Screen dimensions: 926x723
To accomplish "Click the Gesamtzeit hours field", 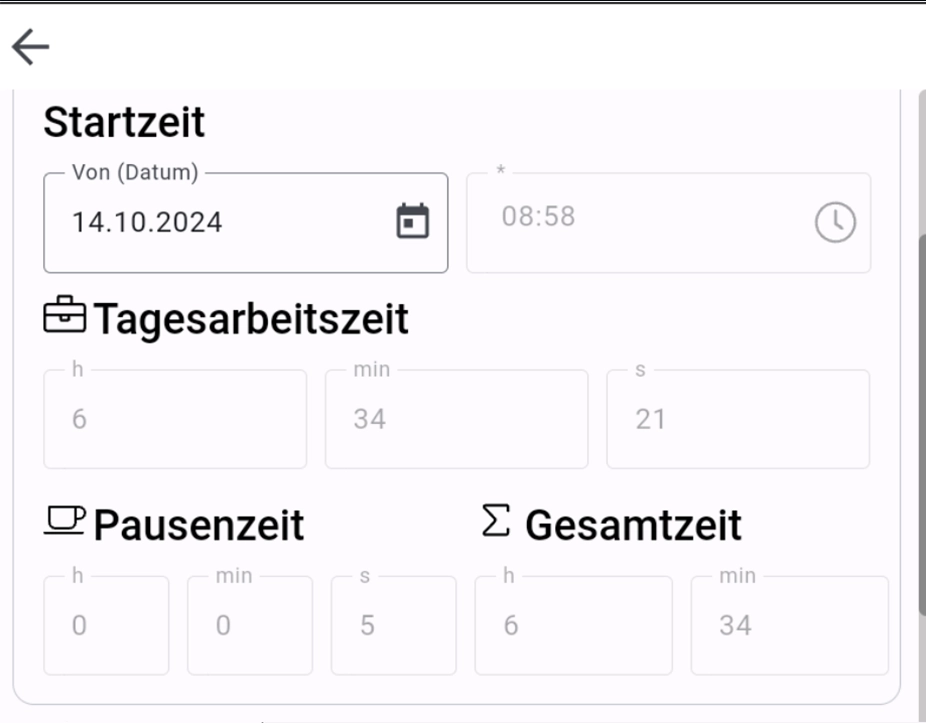I will click(573, 625).
